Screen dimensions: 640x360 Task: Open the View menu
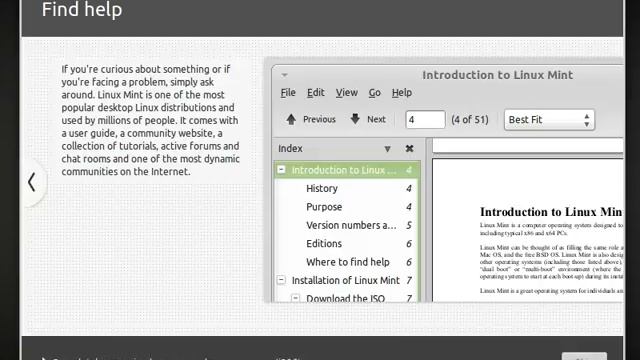point(347,93)
